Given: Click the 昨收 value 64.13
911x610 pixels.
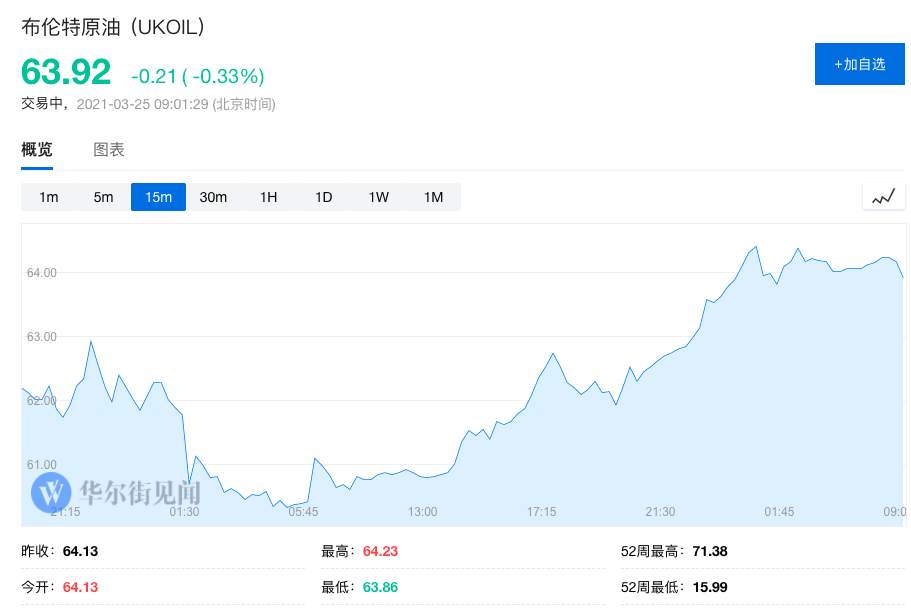Looking at the screenshot, I should [x=80, y=551].
